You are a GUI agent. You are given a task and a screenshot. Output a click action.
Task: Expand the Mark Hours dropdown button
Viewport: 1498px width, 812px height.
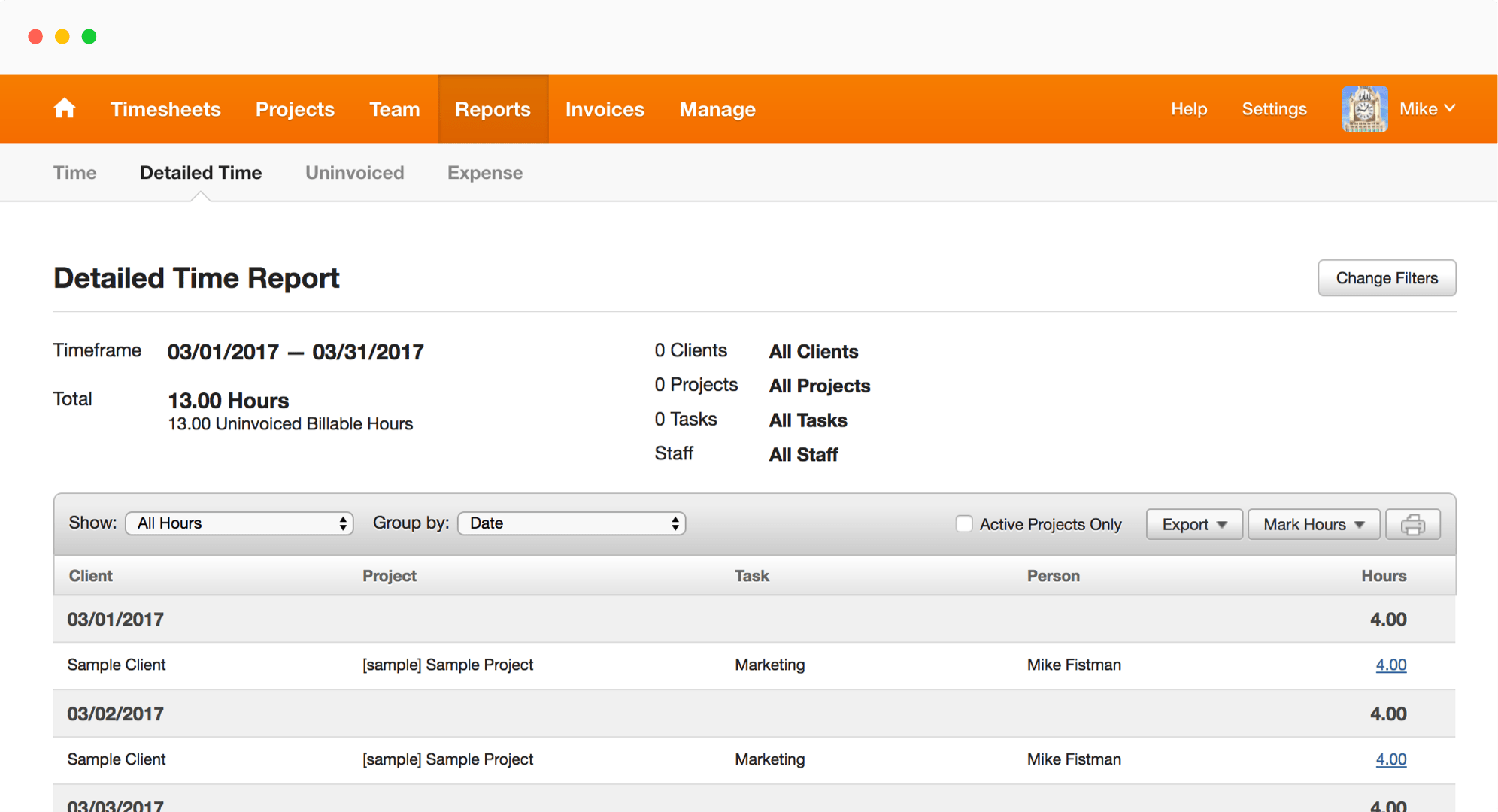point(1313,524)
